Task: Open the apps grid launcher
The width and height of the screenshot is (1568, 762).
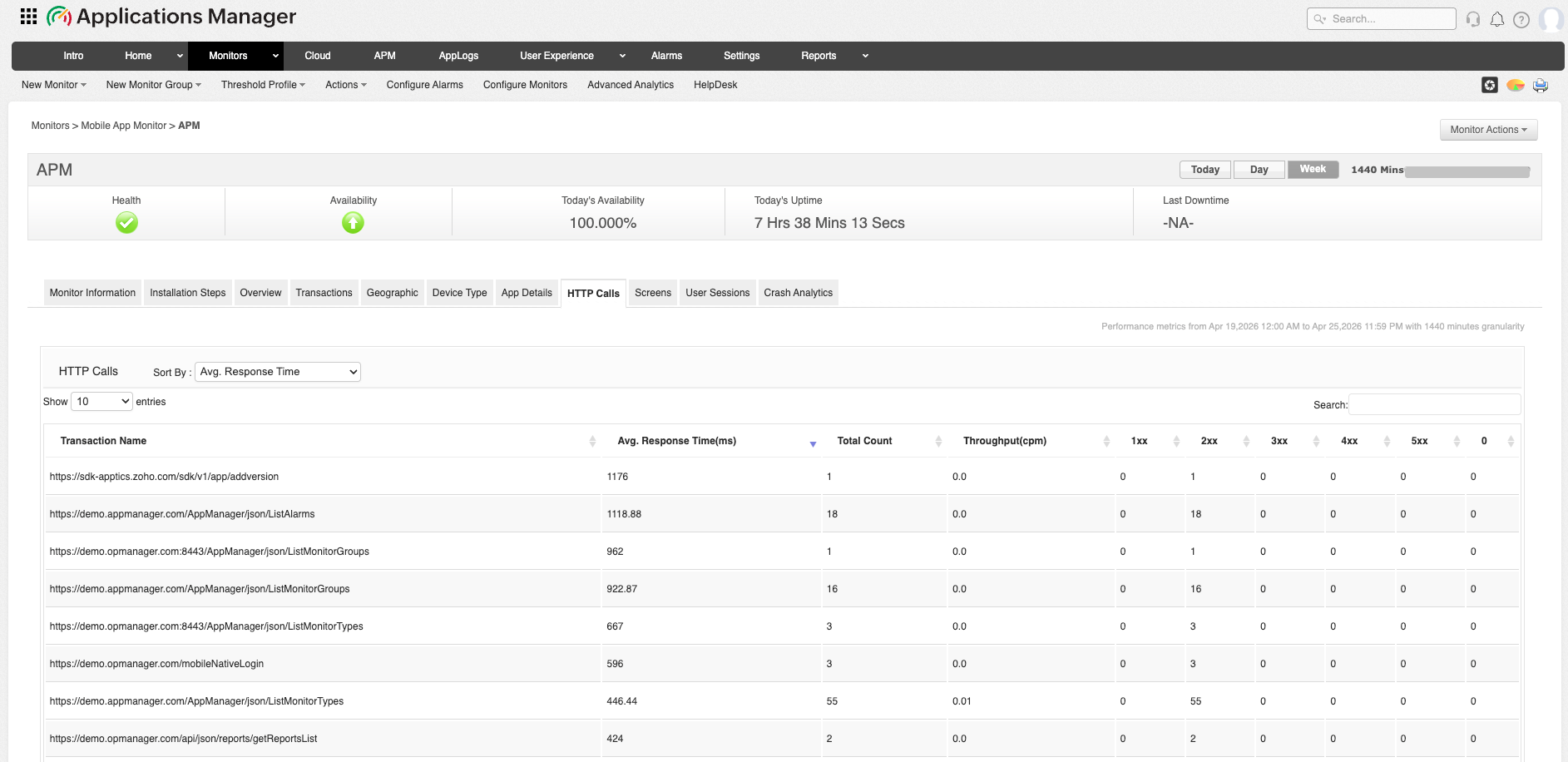Action: (x=28, y=16)
